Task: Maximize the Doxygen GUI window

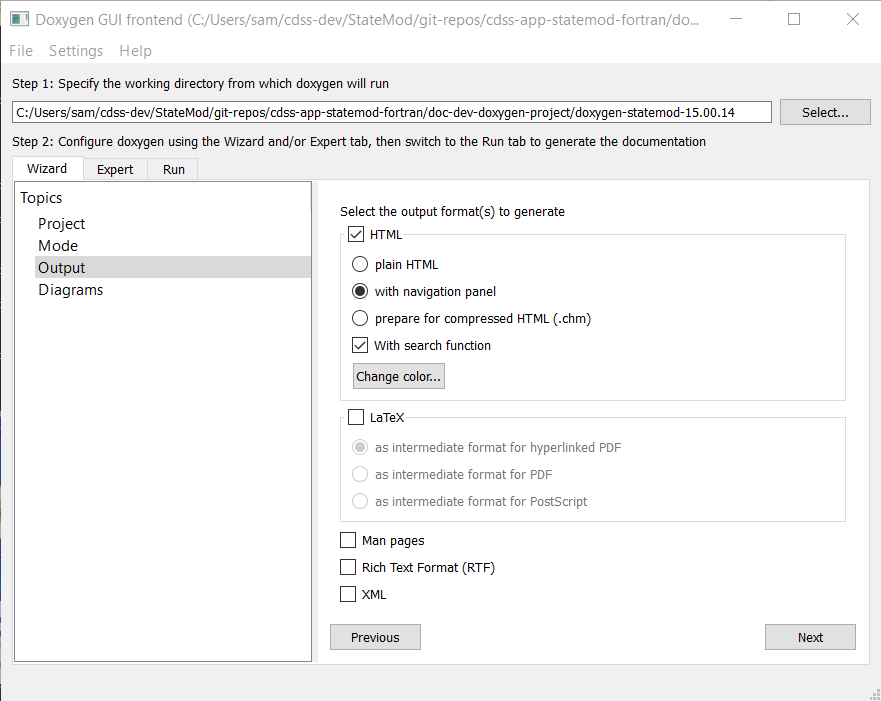Action: [x=794, y=19]
